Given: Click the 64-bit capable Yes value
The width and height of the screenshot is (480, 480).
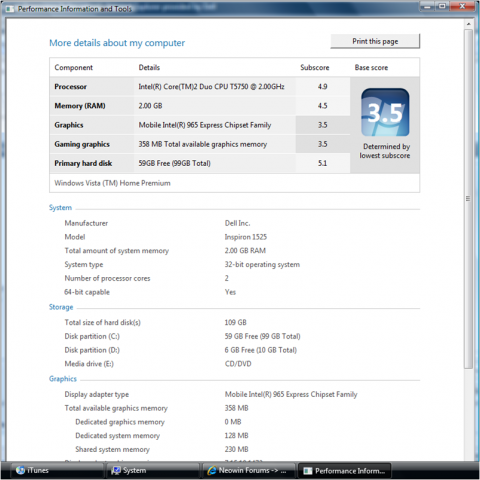Looking at the screenshot, I should coord(230,292).
